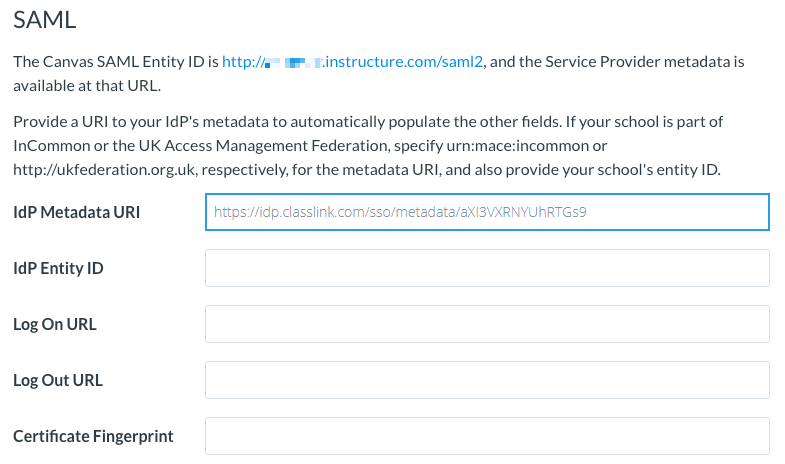Open the Canvas SAML Entity ID link
Screen dimensions: 785x464
tap(353, 62)
